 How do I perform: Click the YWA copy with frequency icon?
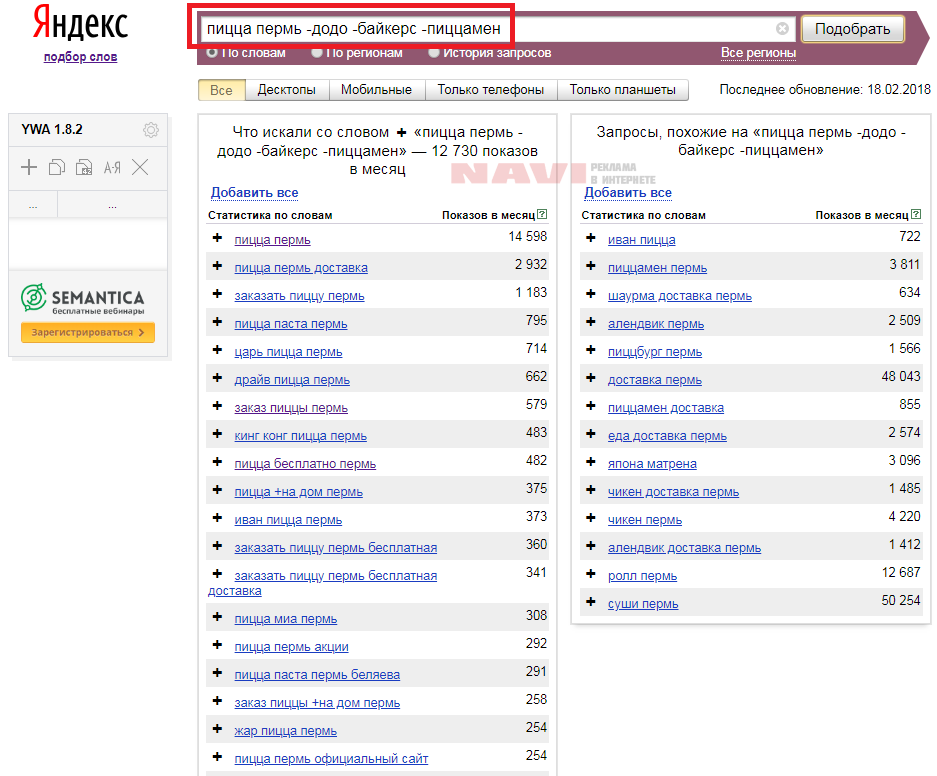click(x=84, y=167)
